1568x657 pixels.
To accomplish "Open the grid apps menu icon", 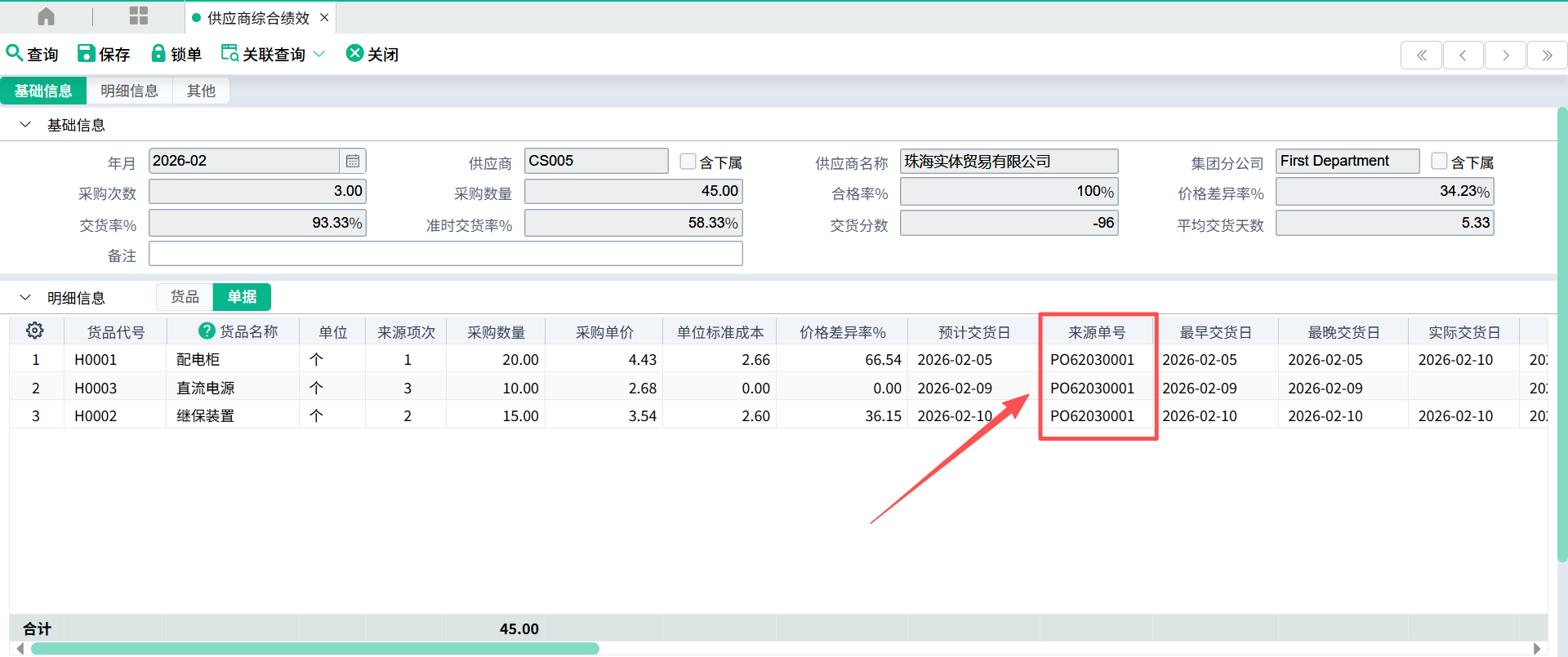I will 139,16.
